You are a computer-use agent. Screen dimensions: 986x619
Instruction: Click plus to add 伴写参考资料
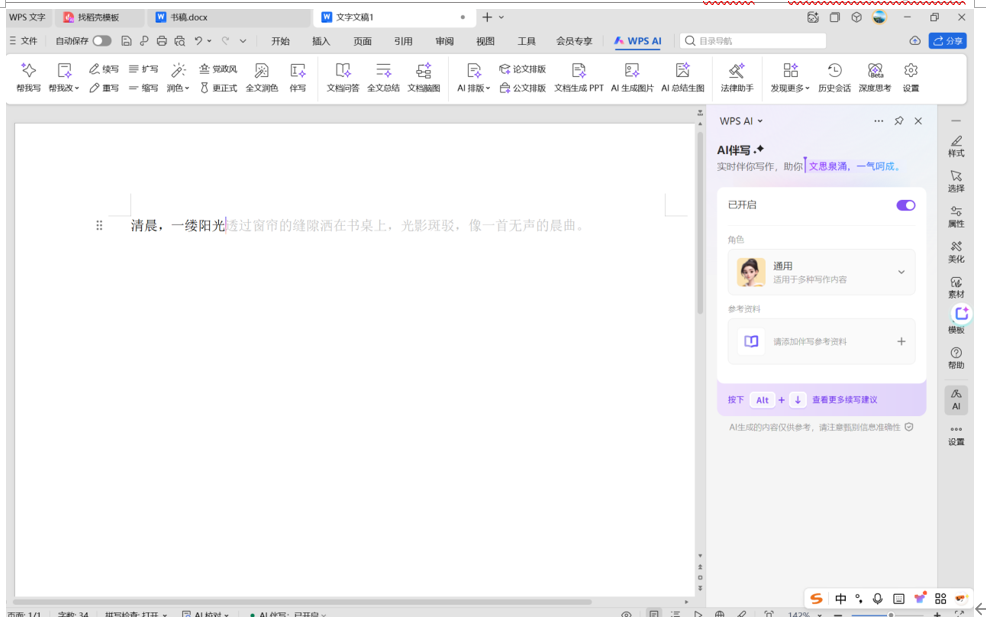pyautogui.click(x=901, y=341)
